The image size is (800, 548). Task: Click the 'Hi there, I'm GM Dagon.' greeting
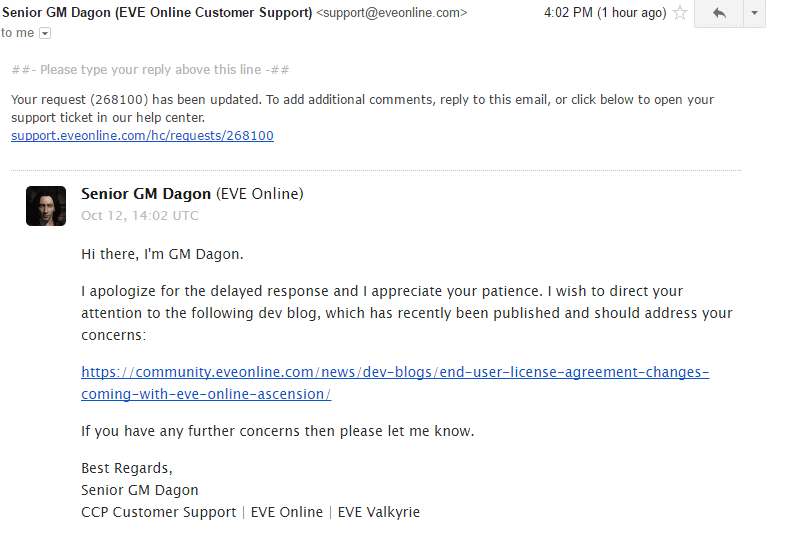pos(162,254)
